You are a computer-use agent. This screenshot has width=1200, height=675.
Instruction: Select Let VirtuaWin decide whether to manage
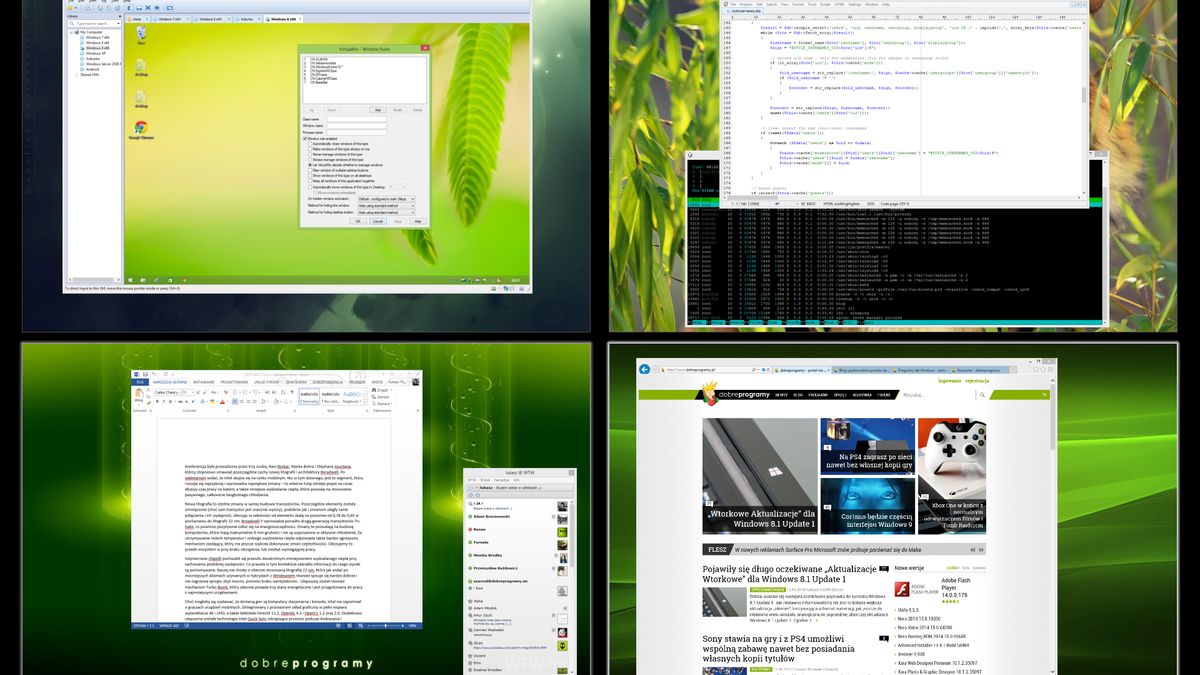coord(310,165)
